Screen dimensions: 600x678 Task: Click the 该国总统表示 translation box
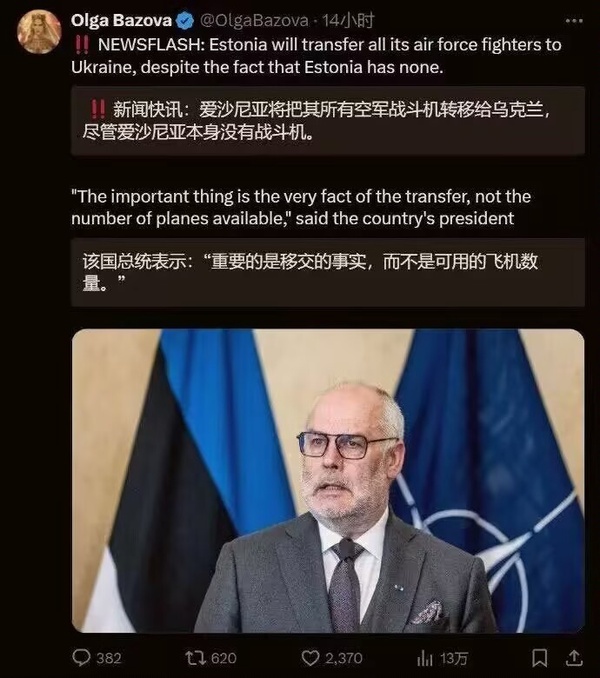point(328,272)
